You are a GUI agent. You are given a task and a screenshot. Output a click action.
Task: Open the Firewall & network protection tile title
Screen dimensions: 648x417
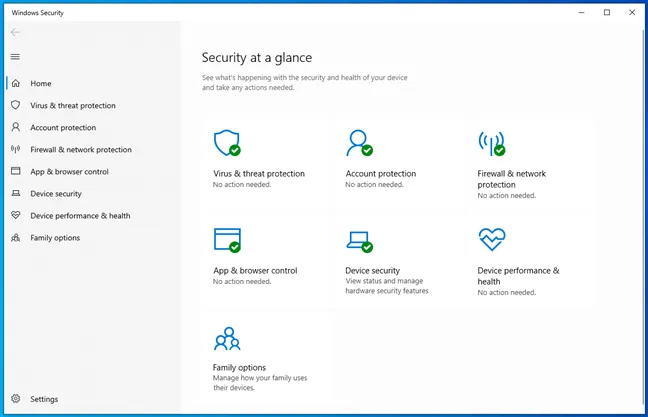click(x=511, y=179)
